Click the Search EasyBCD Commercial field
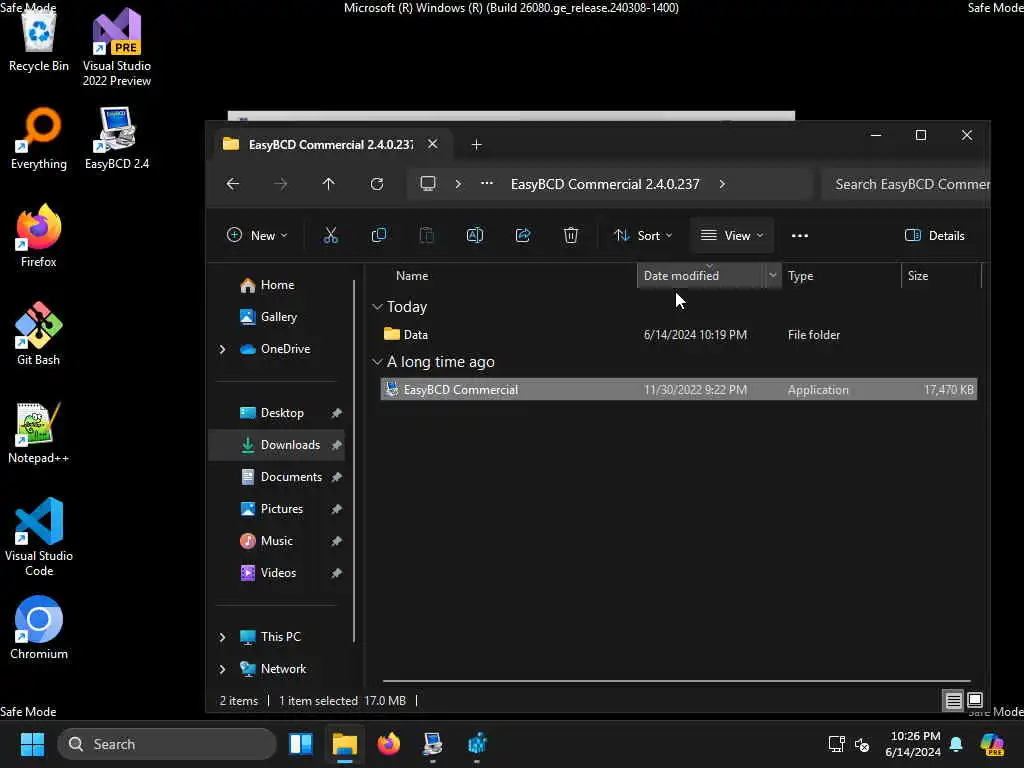 [906, 184]
